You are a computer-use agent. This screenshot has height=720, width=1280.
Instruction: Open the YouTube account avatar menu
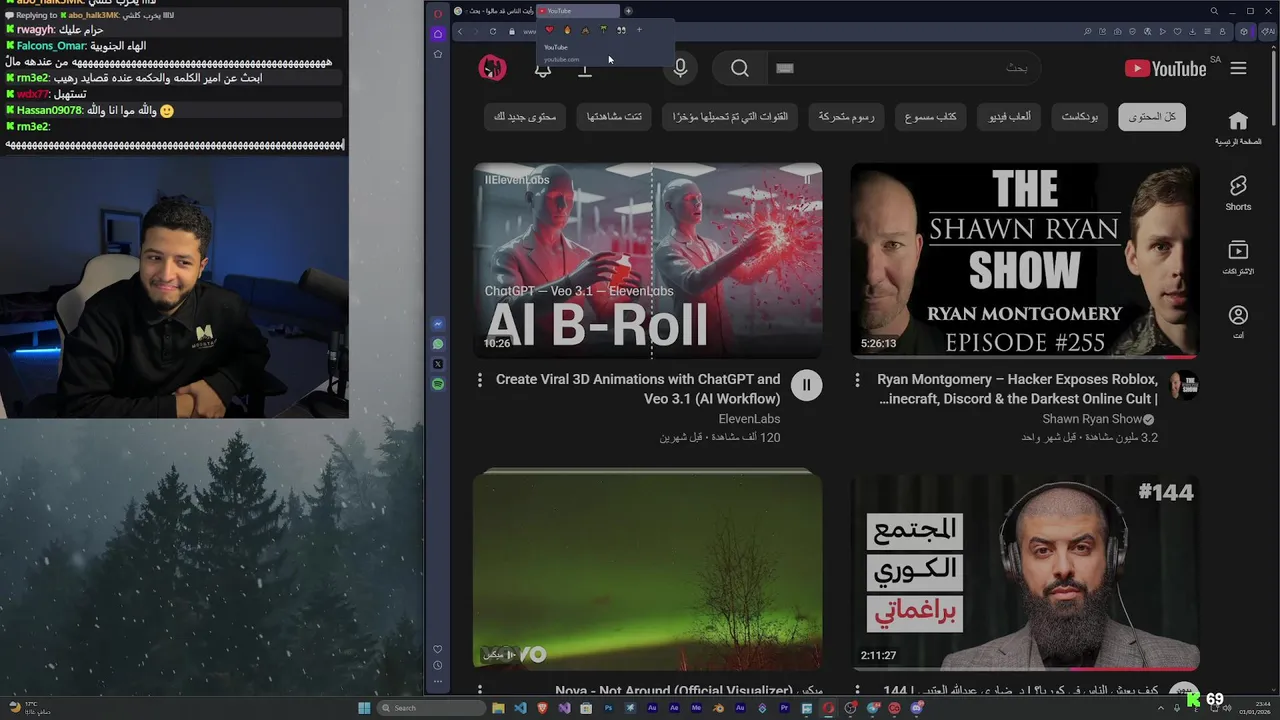point(492,68)
